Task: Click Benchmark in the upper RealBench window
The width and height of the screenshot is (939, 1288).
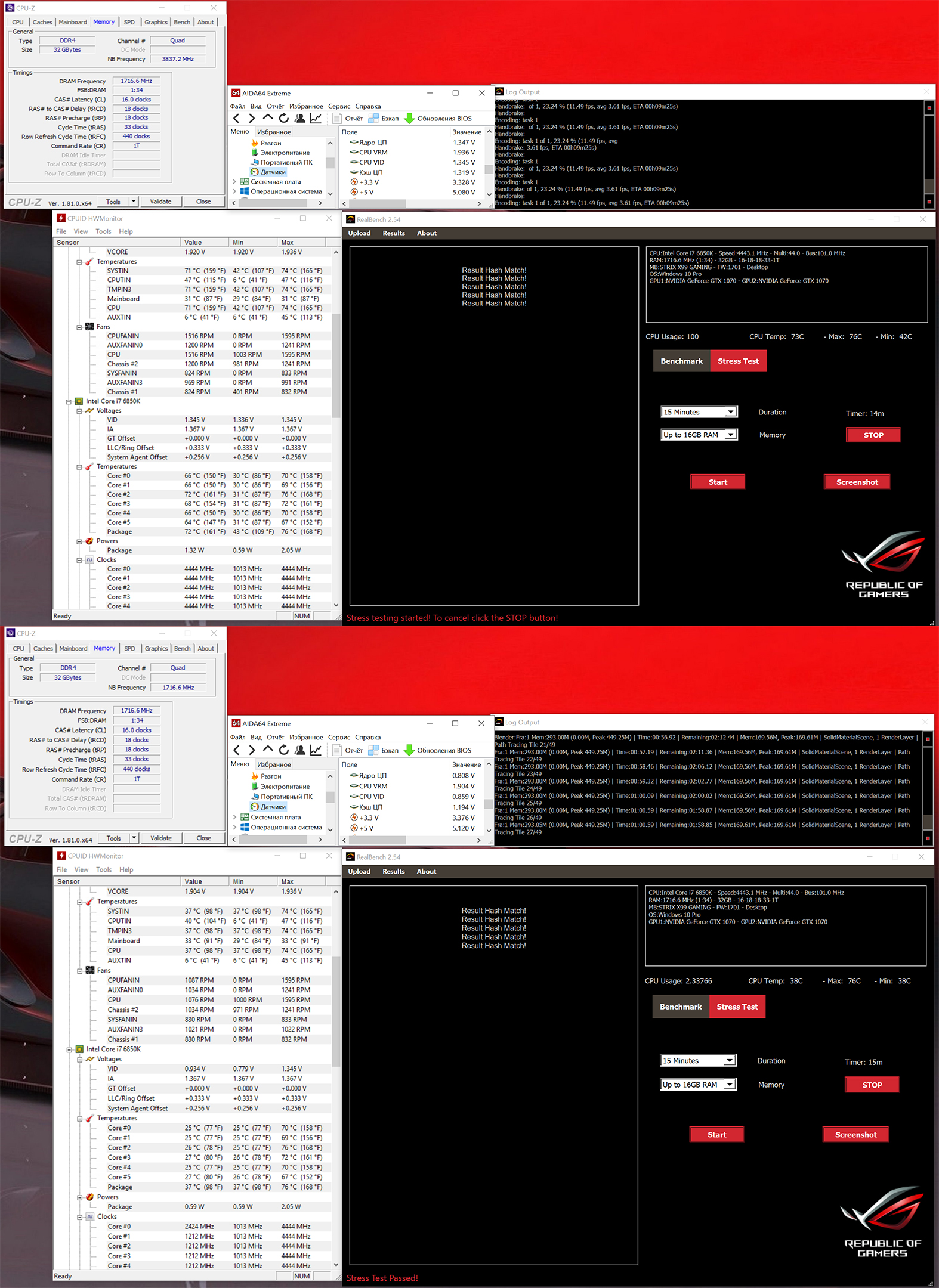Action: coord(682,361)
